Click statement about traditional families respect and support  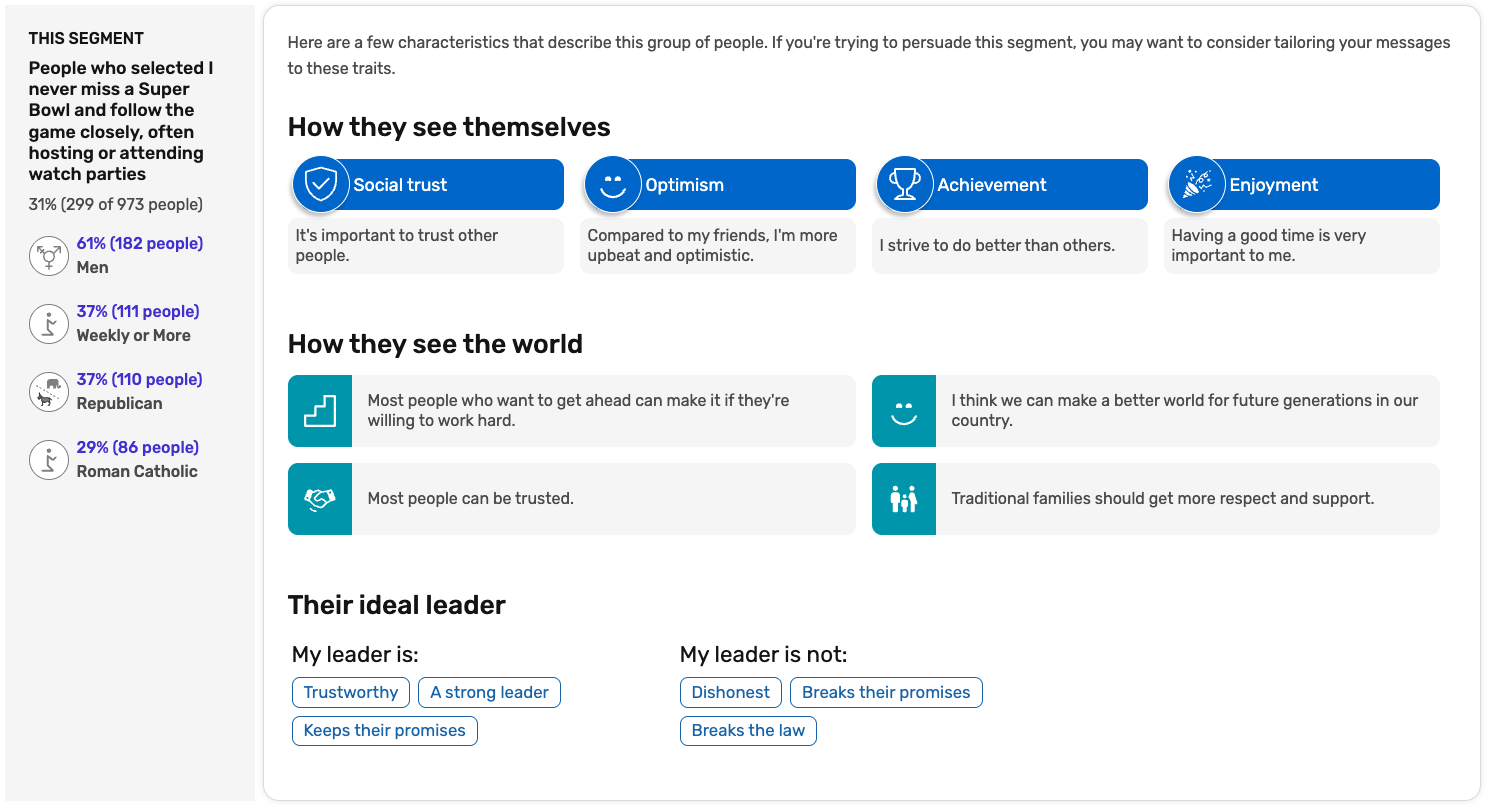[1163, 498]
